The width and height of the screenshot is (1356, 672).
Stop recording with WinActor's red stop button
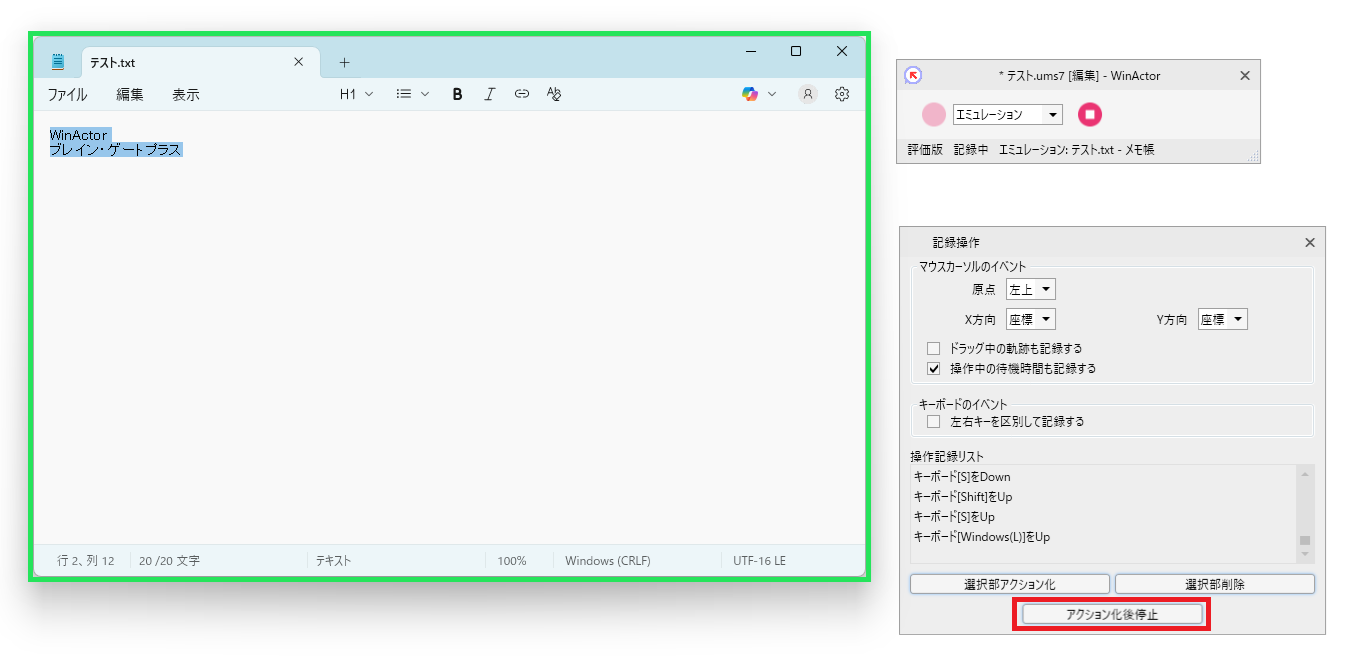[x=1090, y=115]
